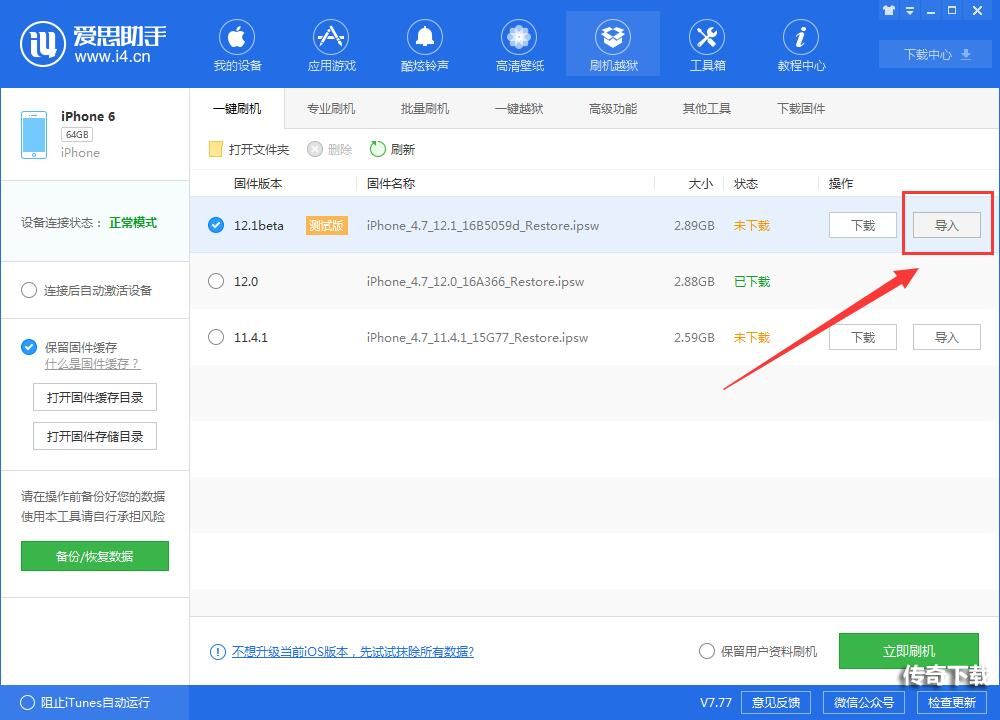This screenshot has height=720, width=1000.
Task: Click 下载 button for 12.1beta firmware
Action: coord(863,225)
